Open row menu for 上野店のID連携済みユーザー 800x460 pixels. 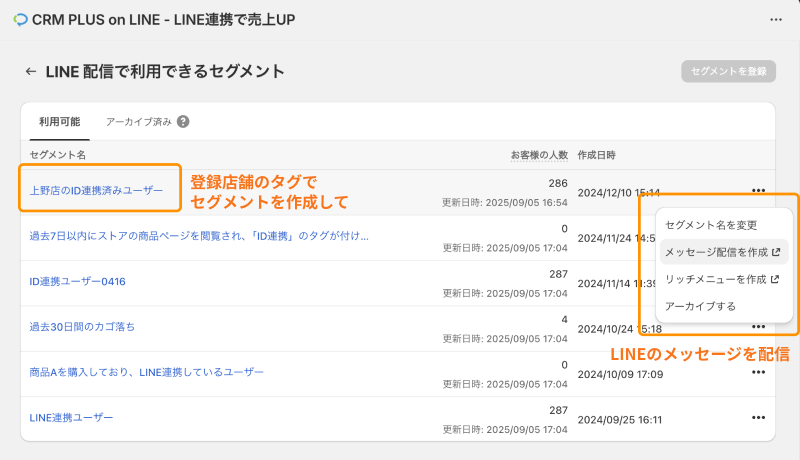pyautogui.click(x=759, y=191)
